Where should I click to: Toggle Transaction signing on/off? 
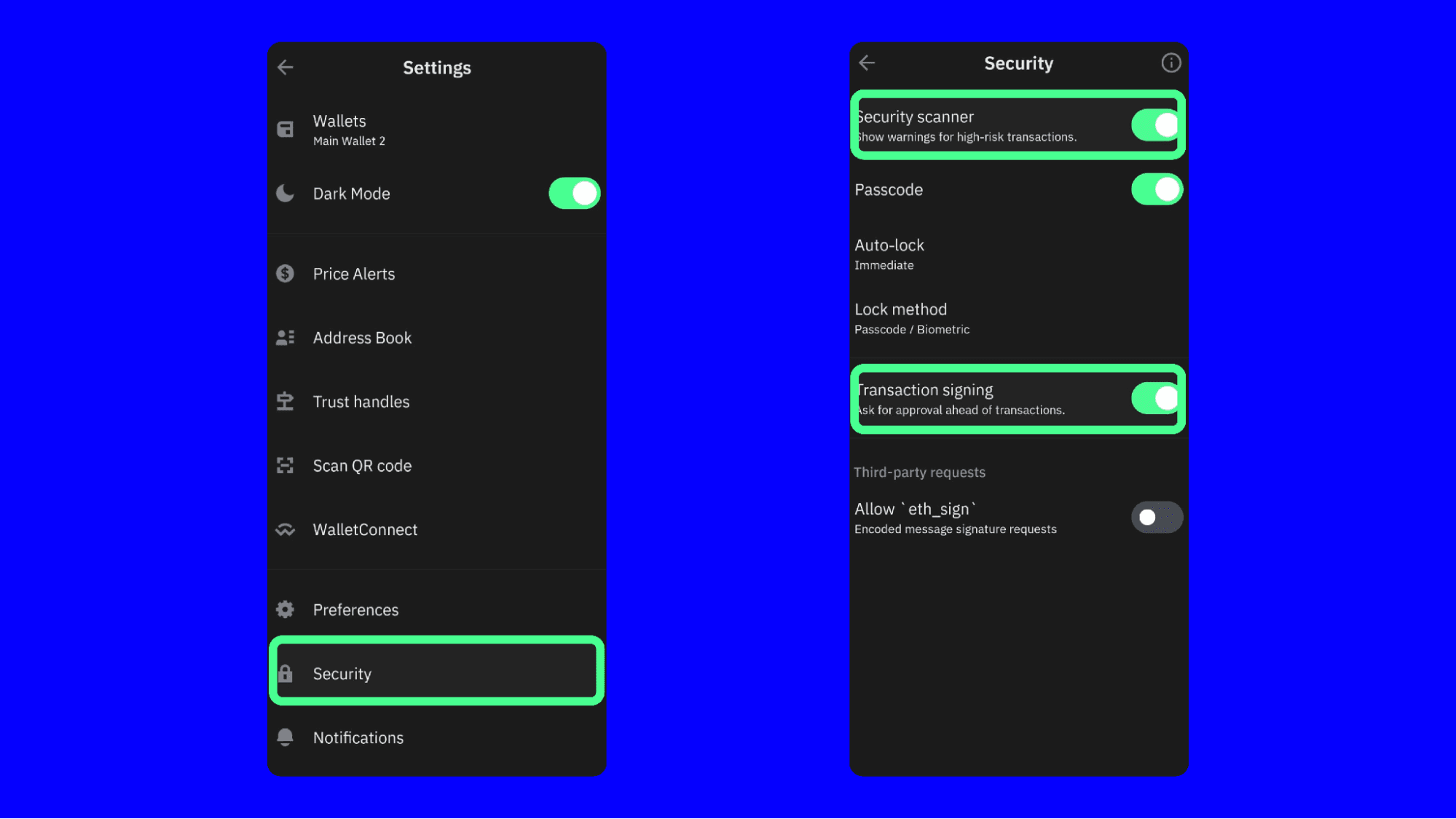tap(1155, 397)
